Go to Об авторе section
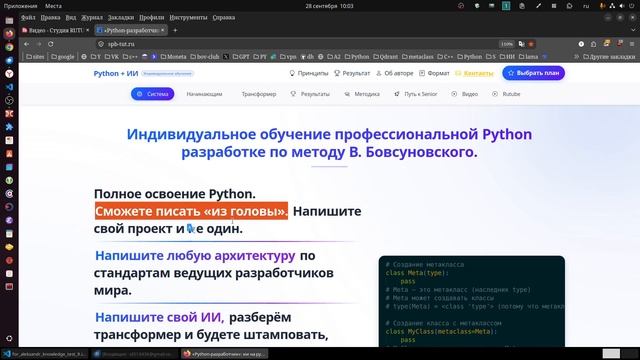The image size is (640, 360). 394,73
